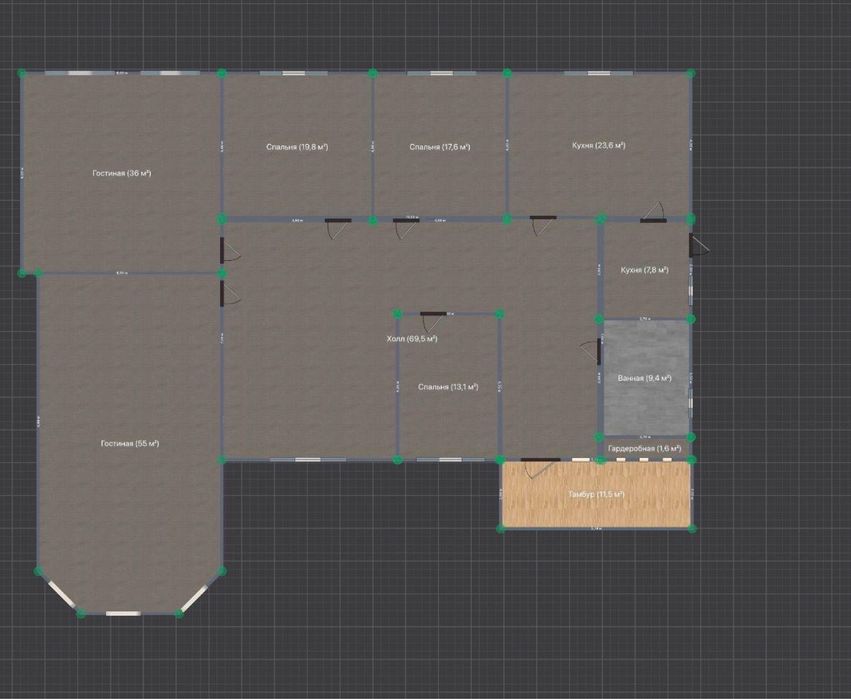851x699 pixels.
Task: Select the left angled bay window of Гостиная 55
Action: [60, 594]
